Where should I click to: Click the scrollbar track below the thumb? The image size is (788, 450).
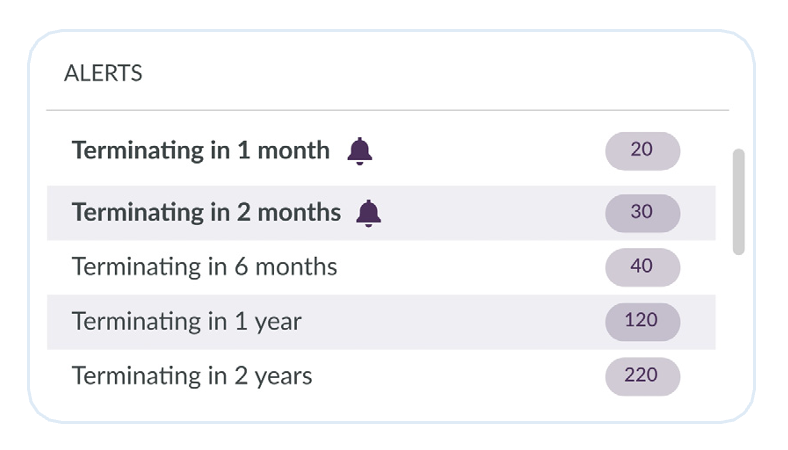coord(738,327)
